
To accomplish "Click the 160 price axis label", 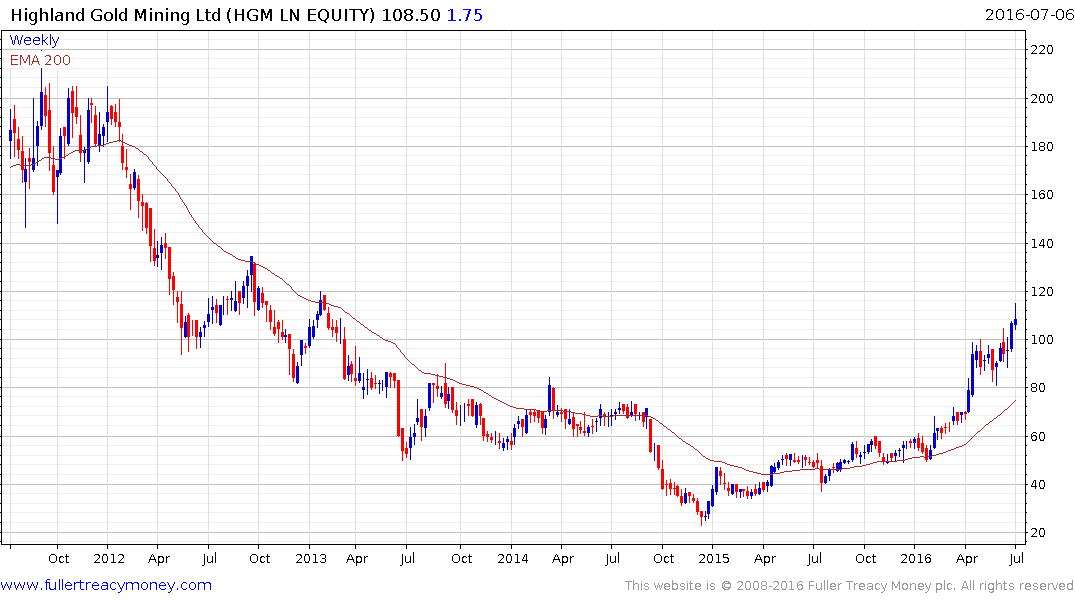I will [1042, 195].
